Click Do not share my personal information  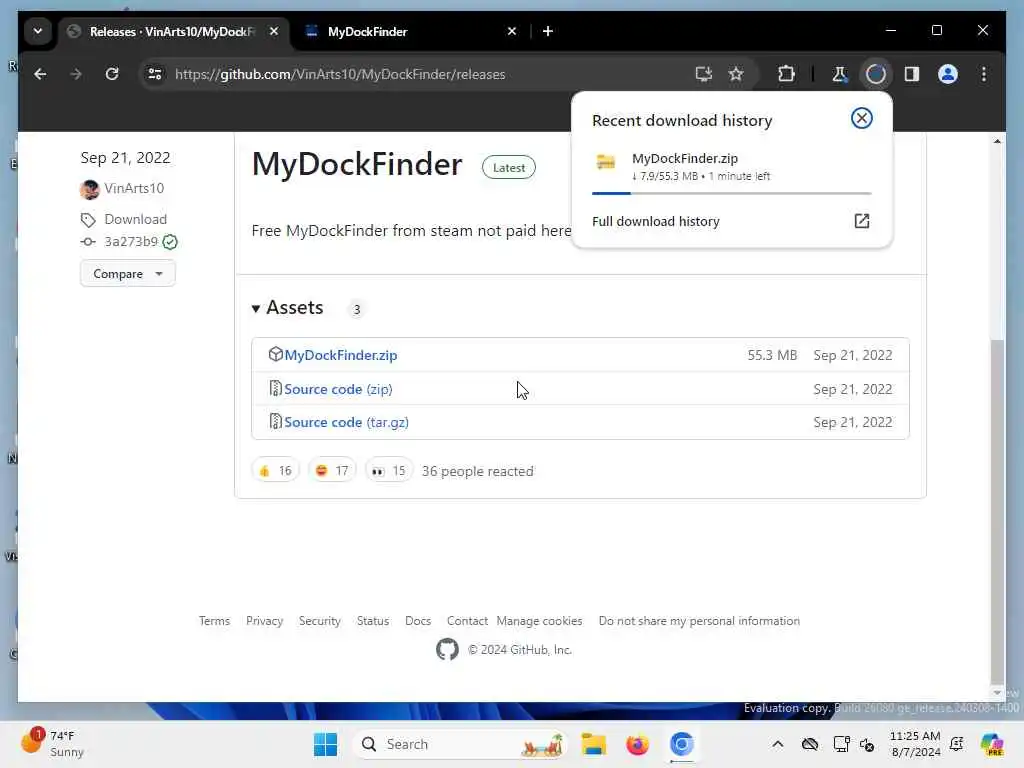click(x=699, y=621)
